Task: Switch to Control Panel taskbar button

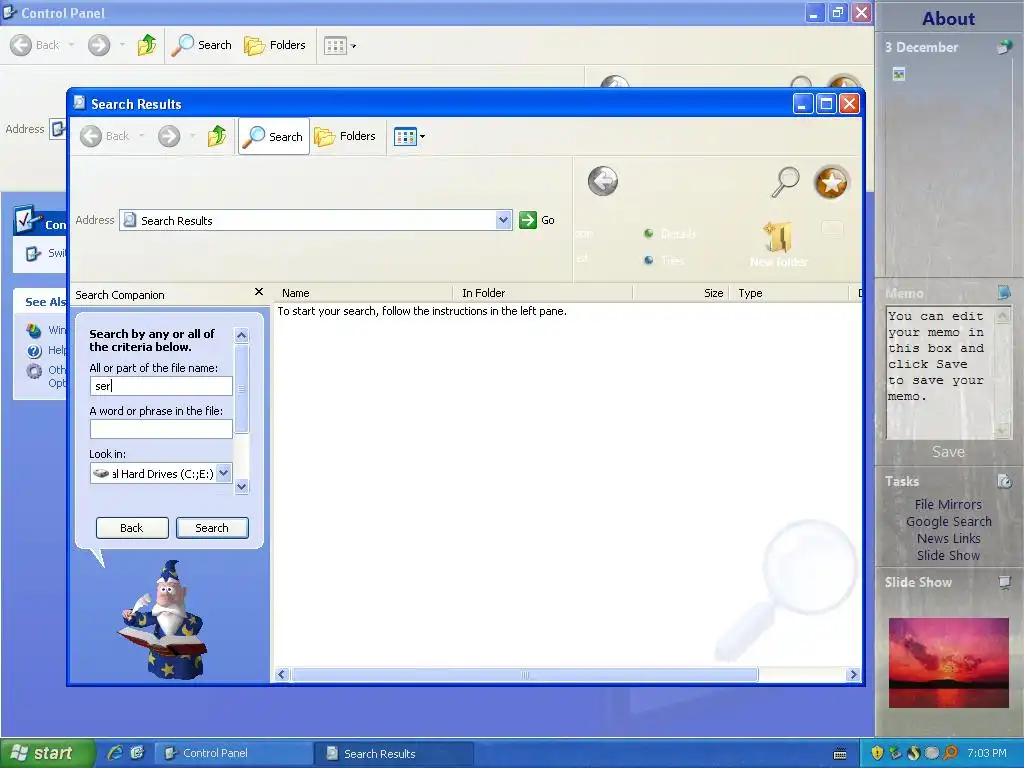Action: 233,753
